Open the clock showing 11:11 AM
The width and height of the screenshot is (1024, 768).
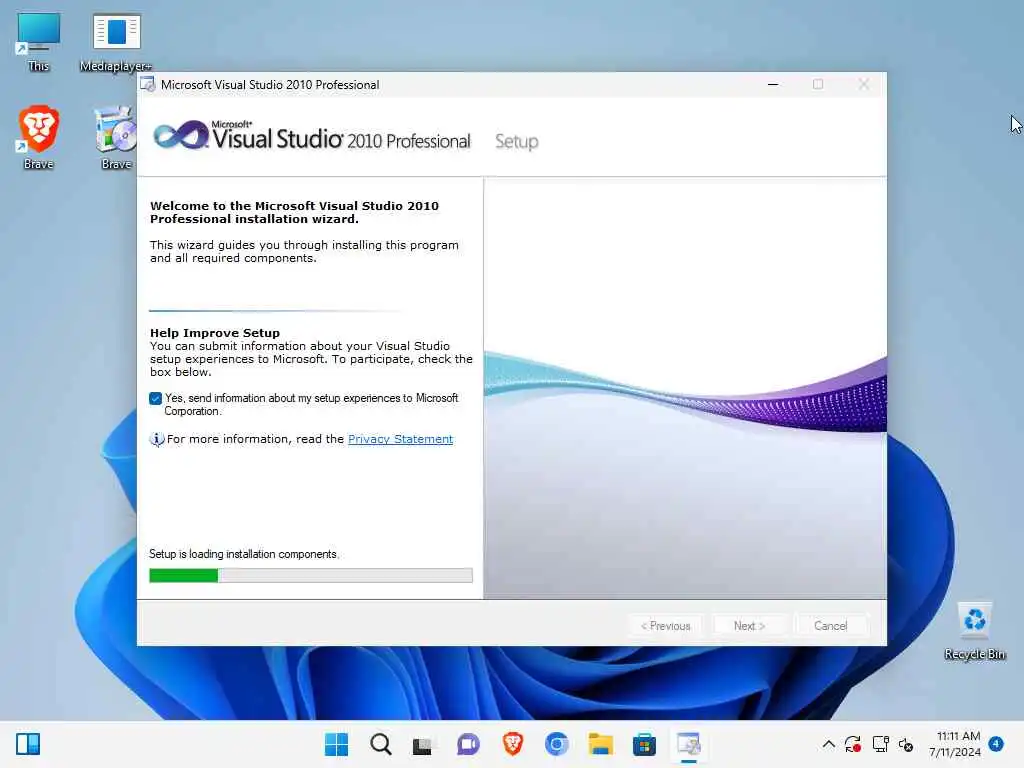(x=955, y=744)
